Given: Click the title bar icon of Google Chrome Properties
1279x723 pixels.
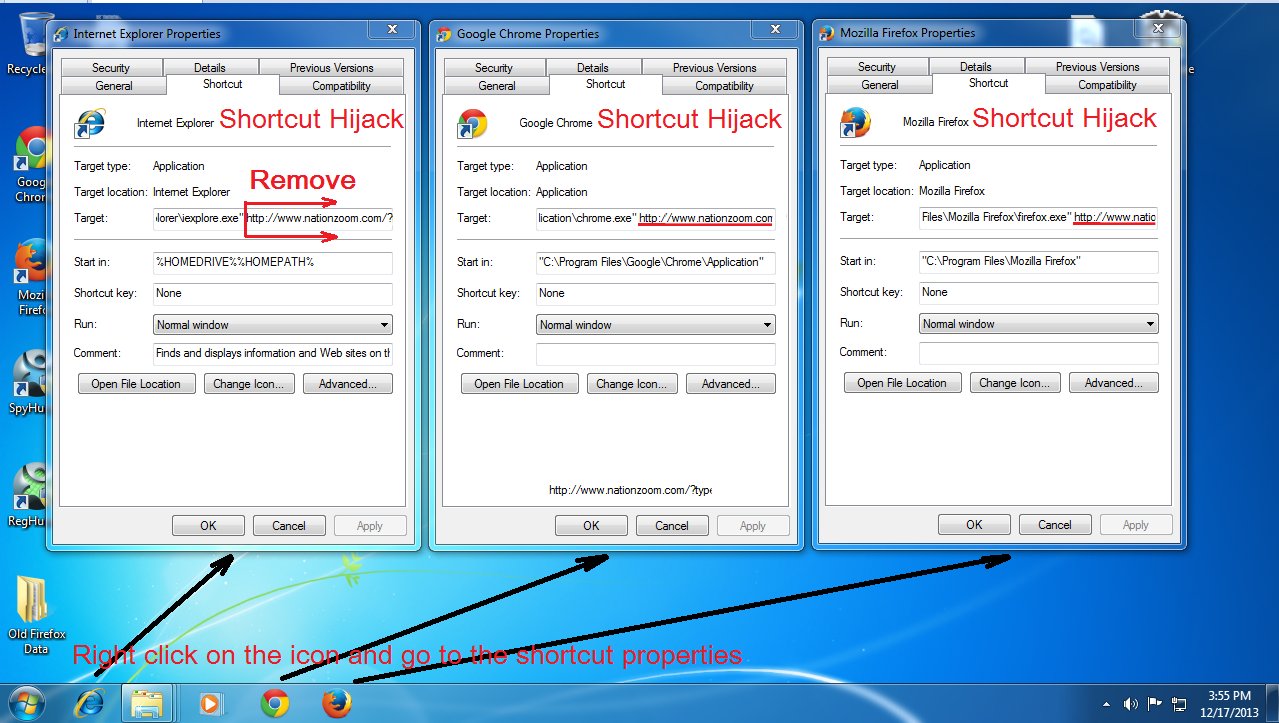Looking at the screenshot, I should 445,34.
